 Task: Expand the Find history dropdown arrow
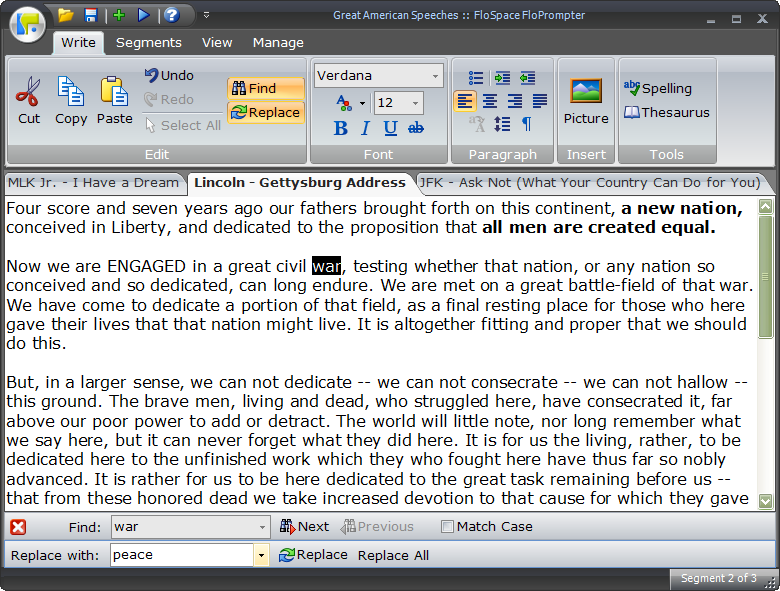(x=262, y=527)
